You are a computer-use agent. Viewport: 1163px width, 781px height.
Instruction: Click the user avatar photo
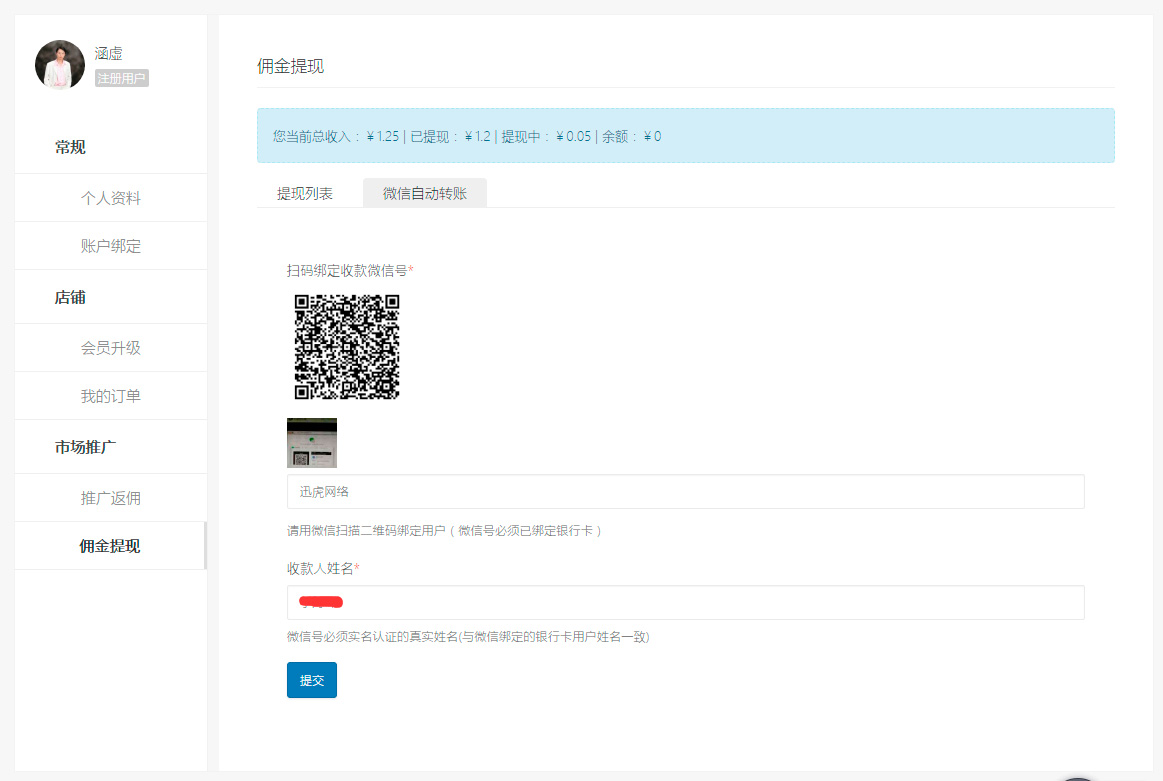(x=60, y=65)
